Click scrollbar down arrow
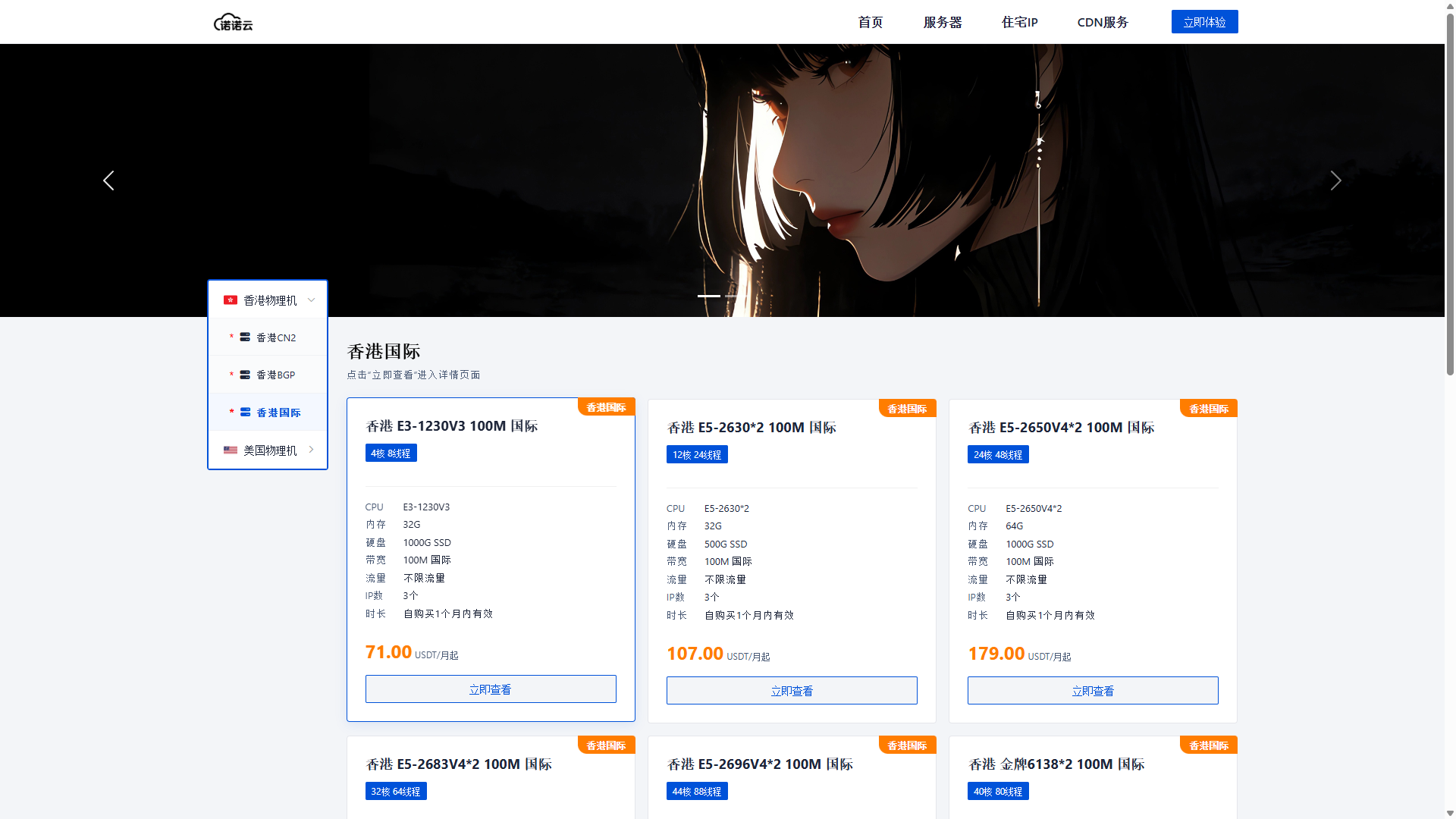The height and width of the screenshot is (819, 1456). (1450, 813)
